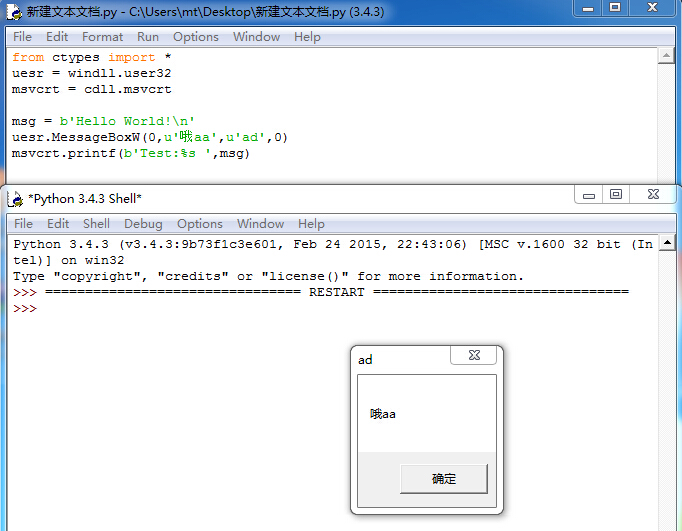Open the Run menu in the editor
Image resolution: width=682 pixels, height=531 pixels.
148,37
